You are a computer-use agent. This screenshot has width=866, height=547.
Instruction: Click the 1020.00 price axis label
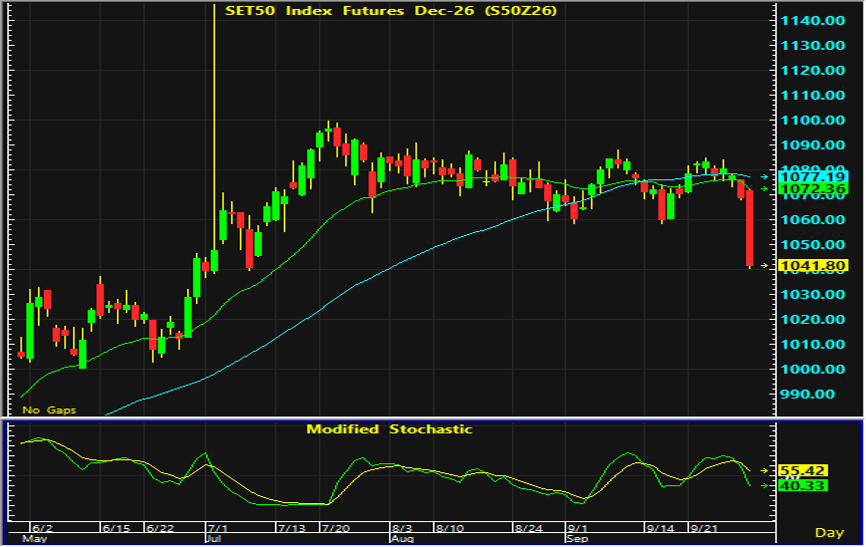coord(812,319)
